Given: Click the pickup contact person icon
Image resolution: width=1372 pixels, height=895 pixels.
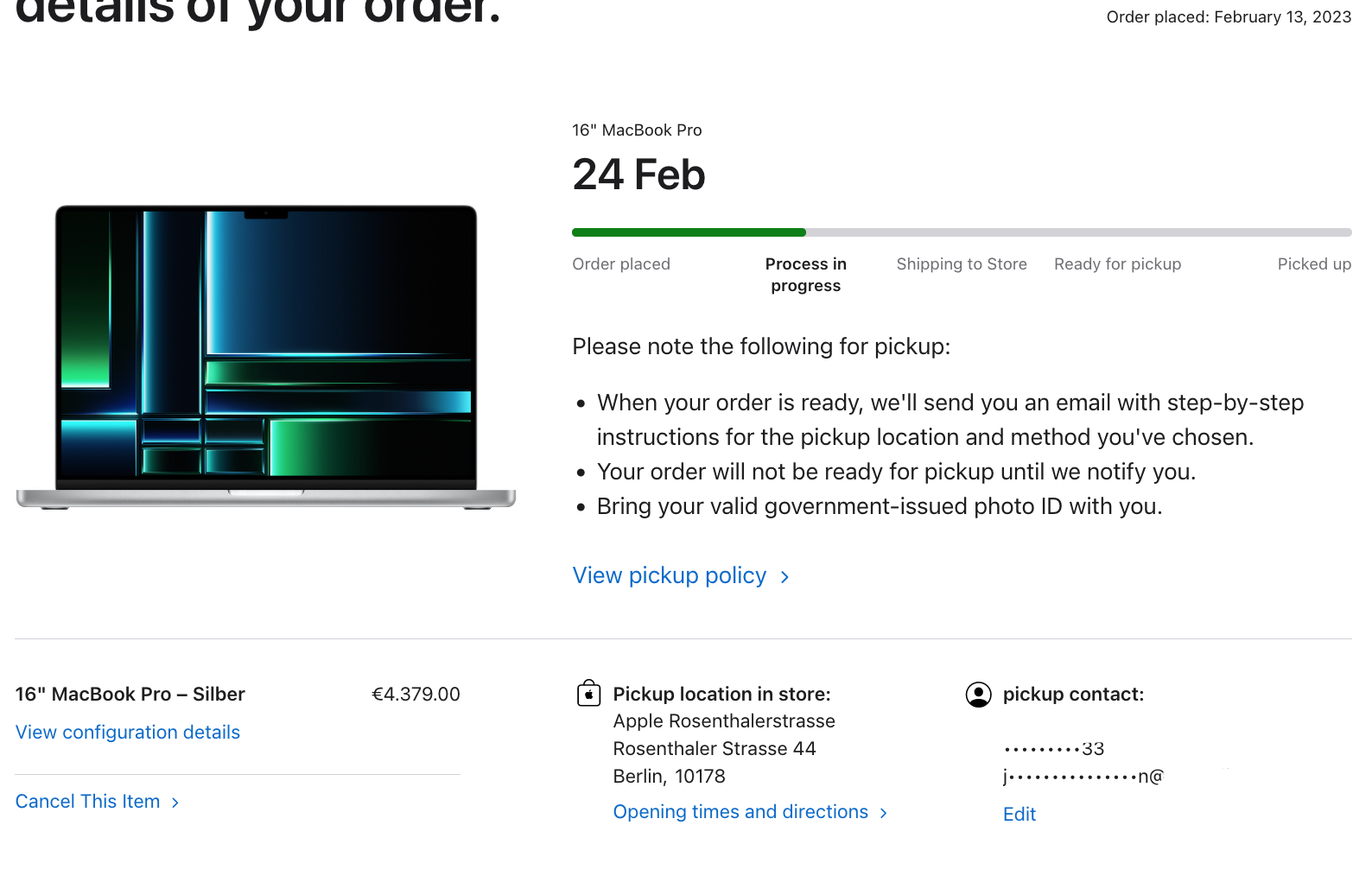Looking at the screenshot, I should (x=978, y=695).
